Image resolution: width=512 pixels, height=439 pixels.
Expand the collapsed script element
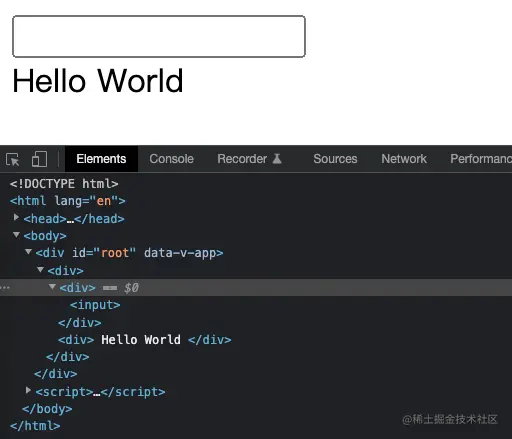(28, 390)
